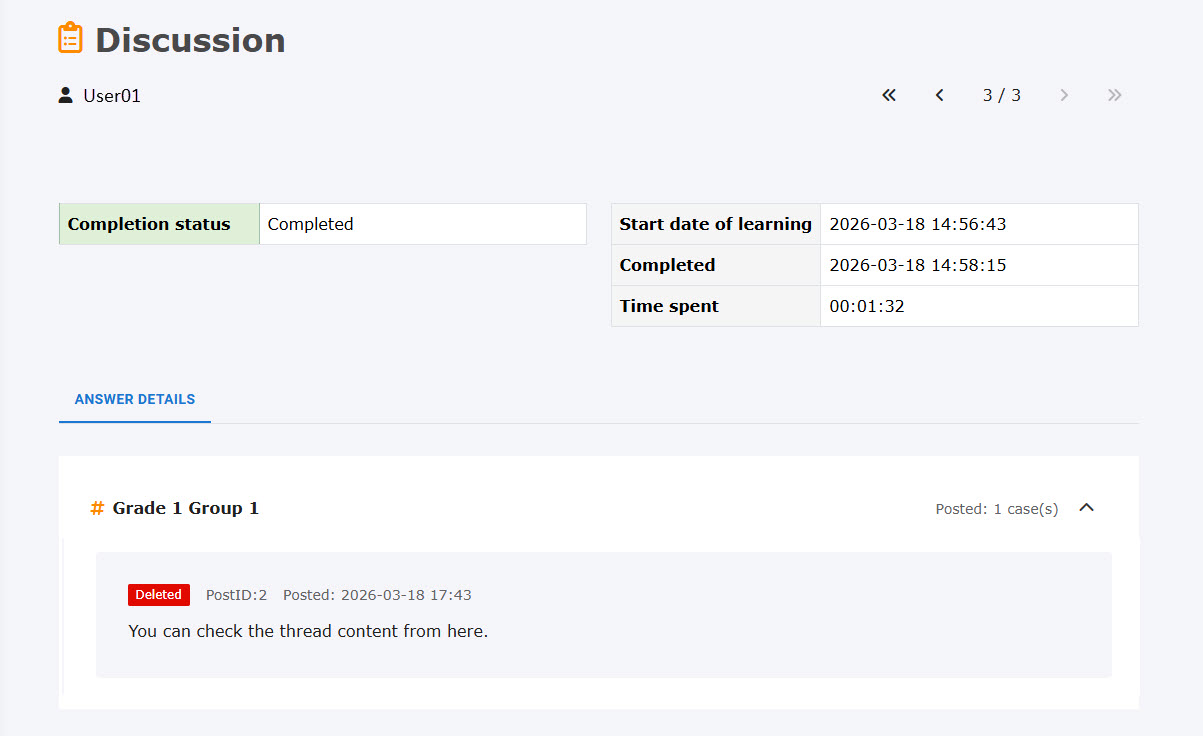The width and height of the screenshot is (1203, 736).
Task: Click the Posted: 1 case(s) count
Action: coord(996,509)
